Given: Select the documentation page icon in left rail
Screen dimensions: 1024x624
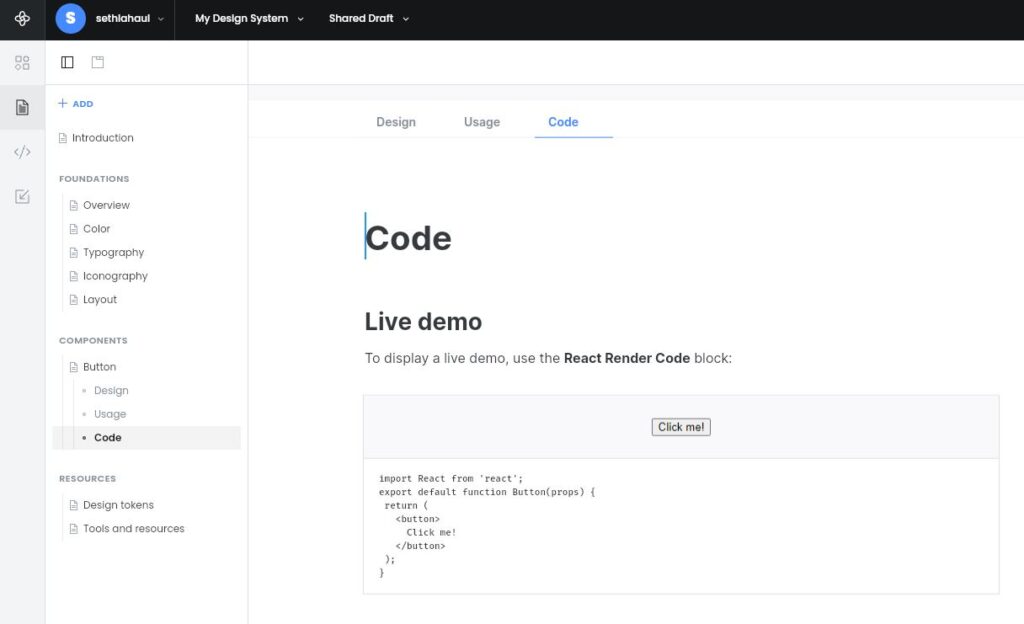Looking at the screenshot, I should pos(22,107).
